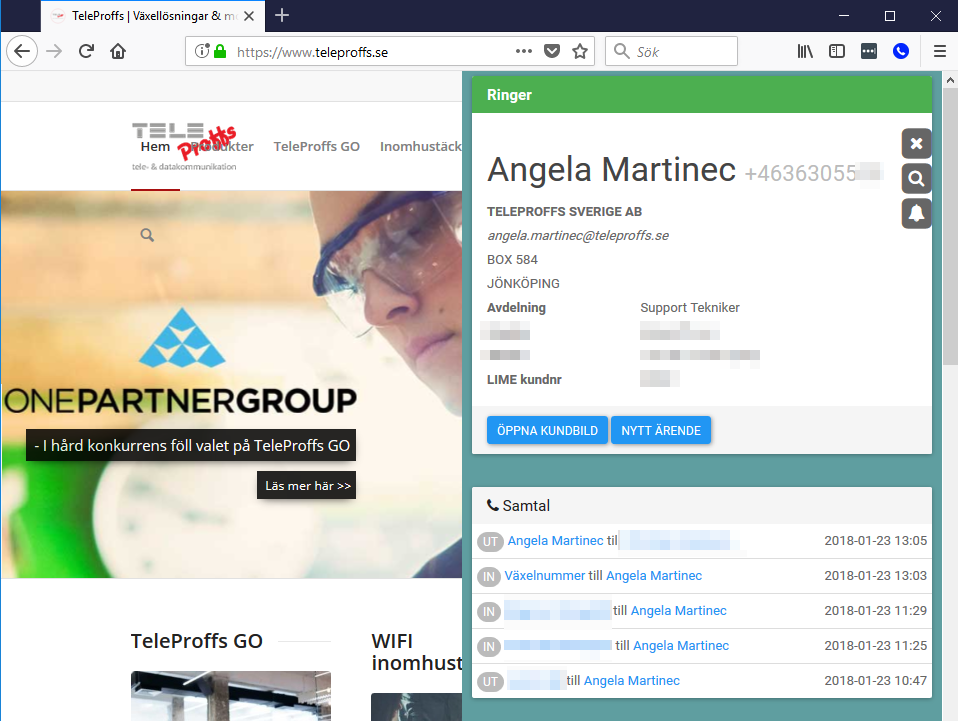The width and height of the screenshot is (958, 721).
Task: Go back to the previous page
Action: (x=22, y=51)
